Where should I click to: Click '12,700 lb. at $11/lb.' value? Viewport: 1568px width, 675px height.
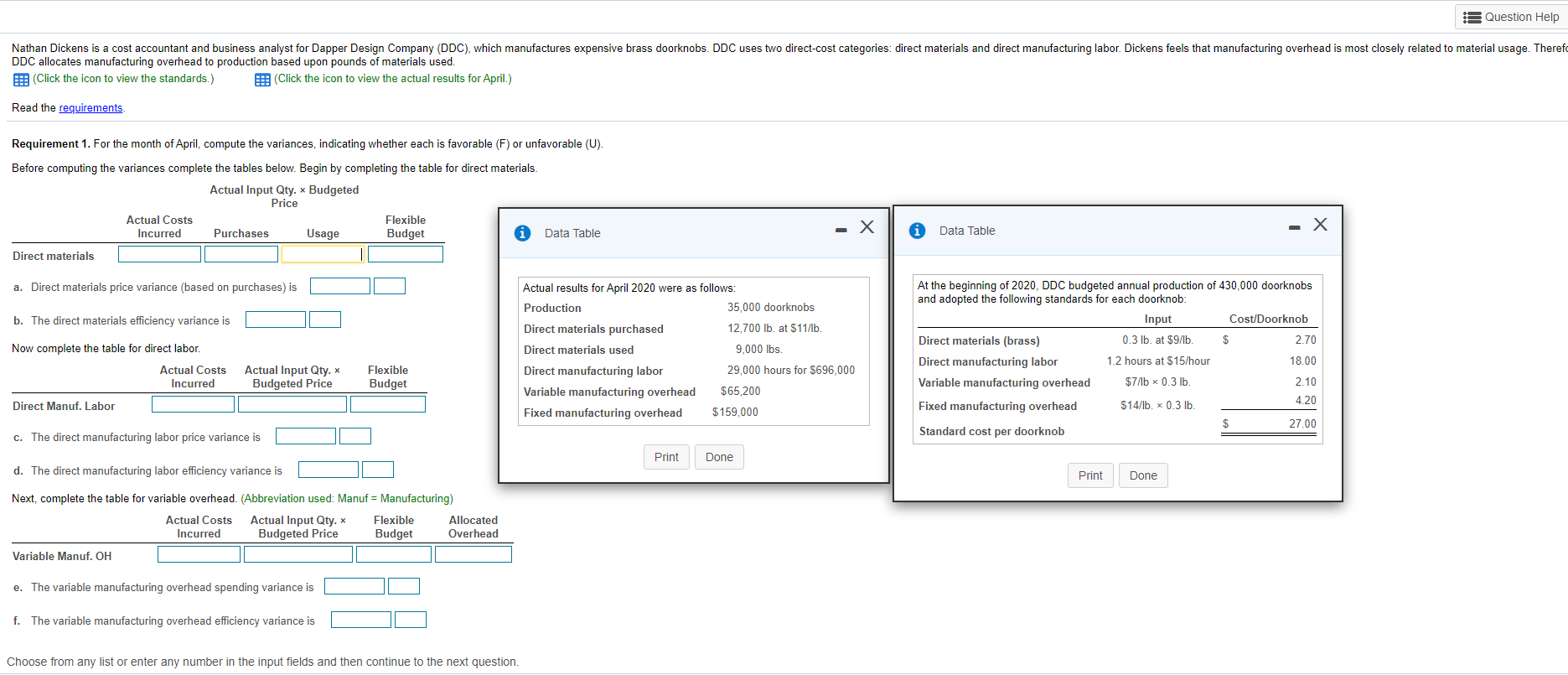774,329
